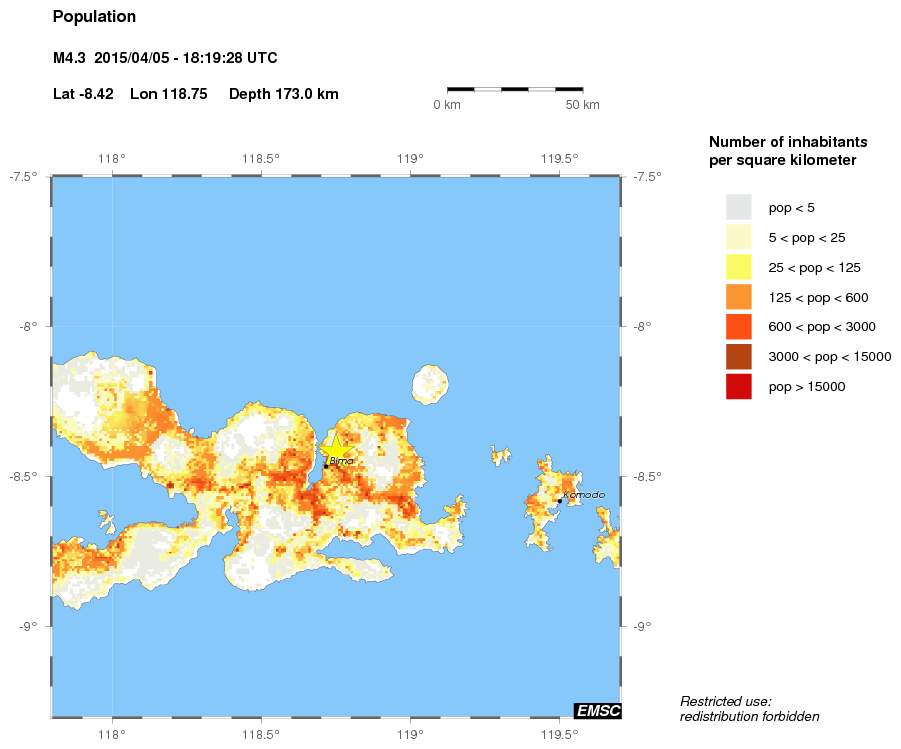Select the bright yellow '25 < pop < 125' swatch
Viewport: 901px width, 749px height.
pos(738,267)
